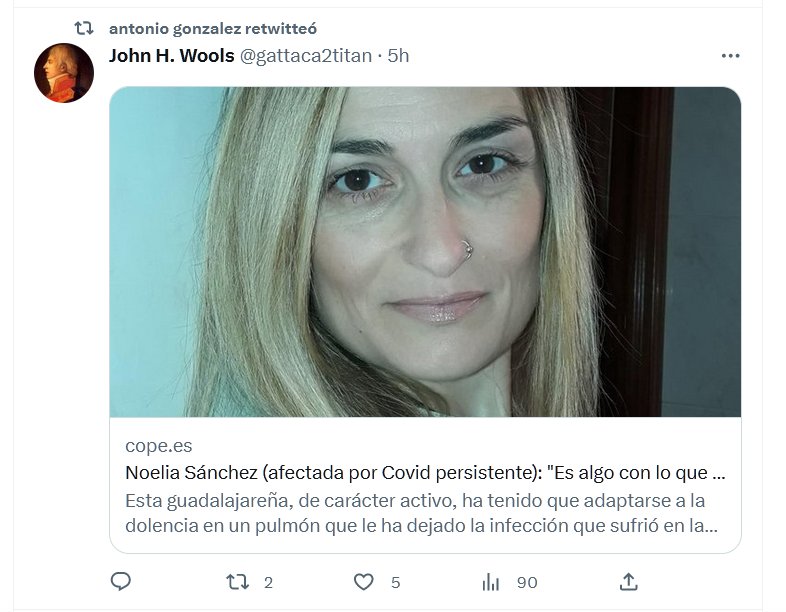Open the cope.es domain link
Image resolution: width=786 pixels, height=612 pixels.
pyautogui.click(x=158, y=446)
